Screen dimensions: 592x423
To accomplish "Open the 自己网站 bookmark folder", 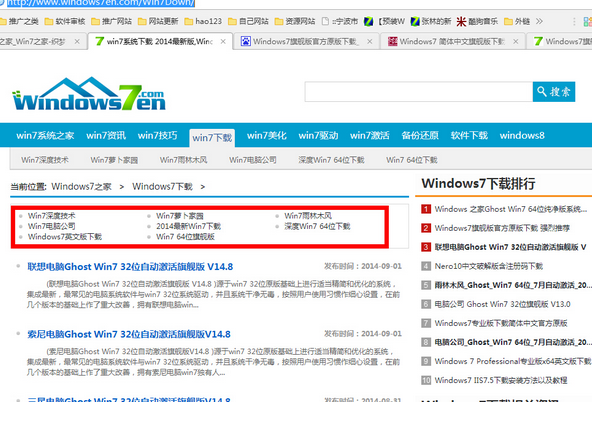I will (x=248, y=21).
